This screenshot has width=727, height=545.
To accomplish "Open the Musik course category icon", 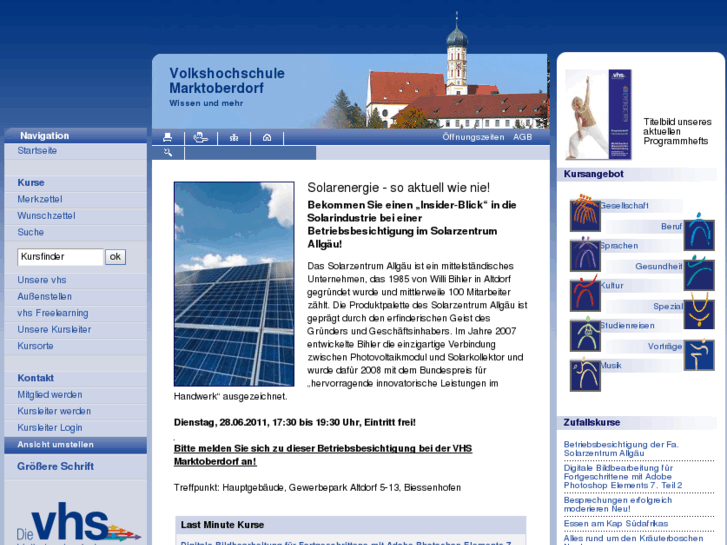I will 585,374.
